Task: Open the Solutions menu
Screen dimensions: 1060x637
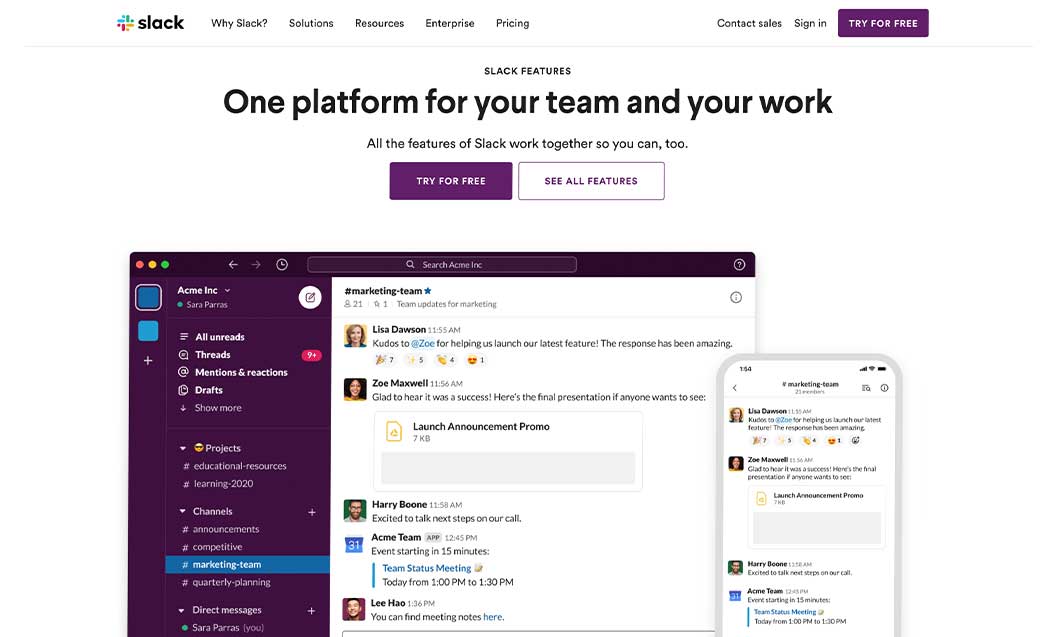Action: (311, 23)
